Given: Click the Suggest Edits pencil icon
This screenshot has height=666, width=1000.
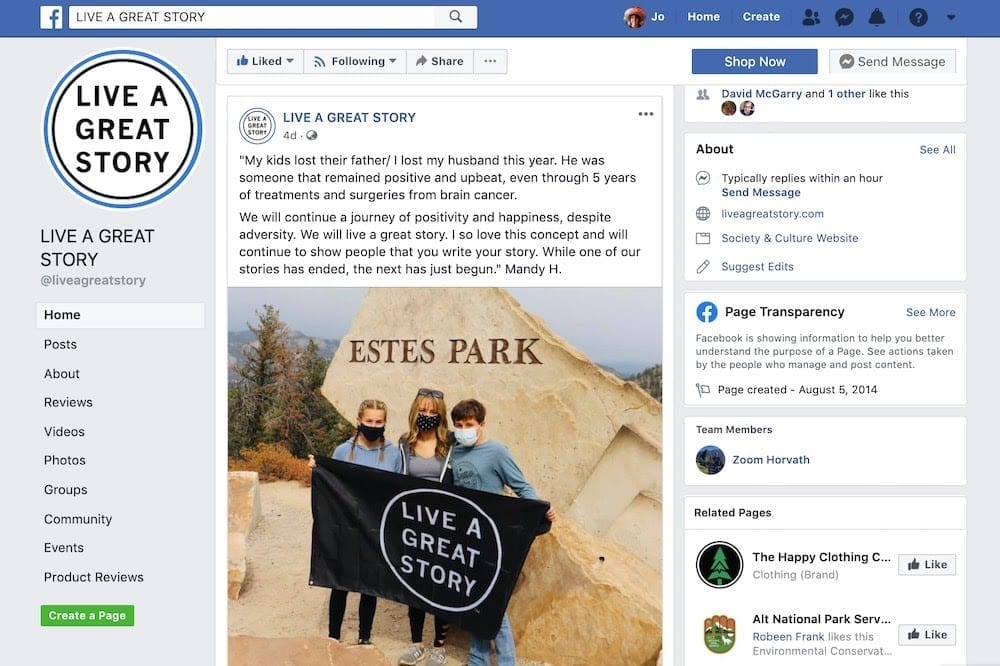Looking at the screenshot, I should click(x=703, y=267).
